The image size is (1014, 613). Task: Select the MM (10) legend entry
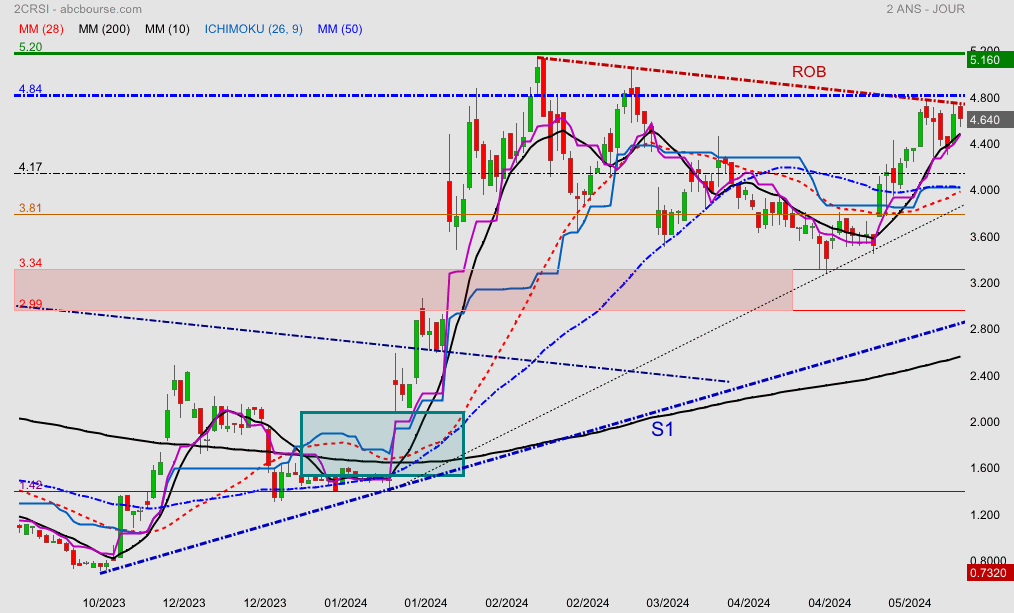(167, 29)
